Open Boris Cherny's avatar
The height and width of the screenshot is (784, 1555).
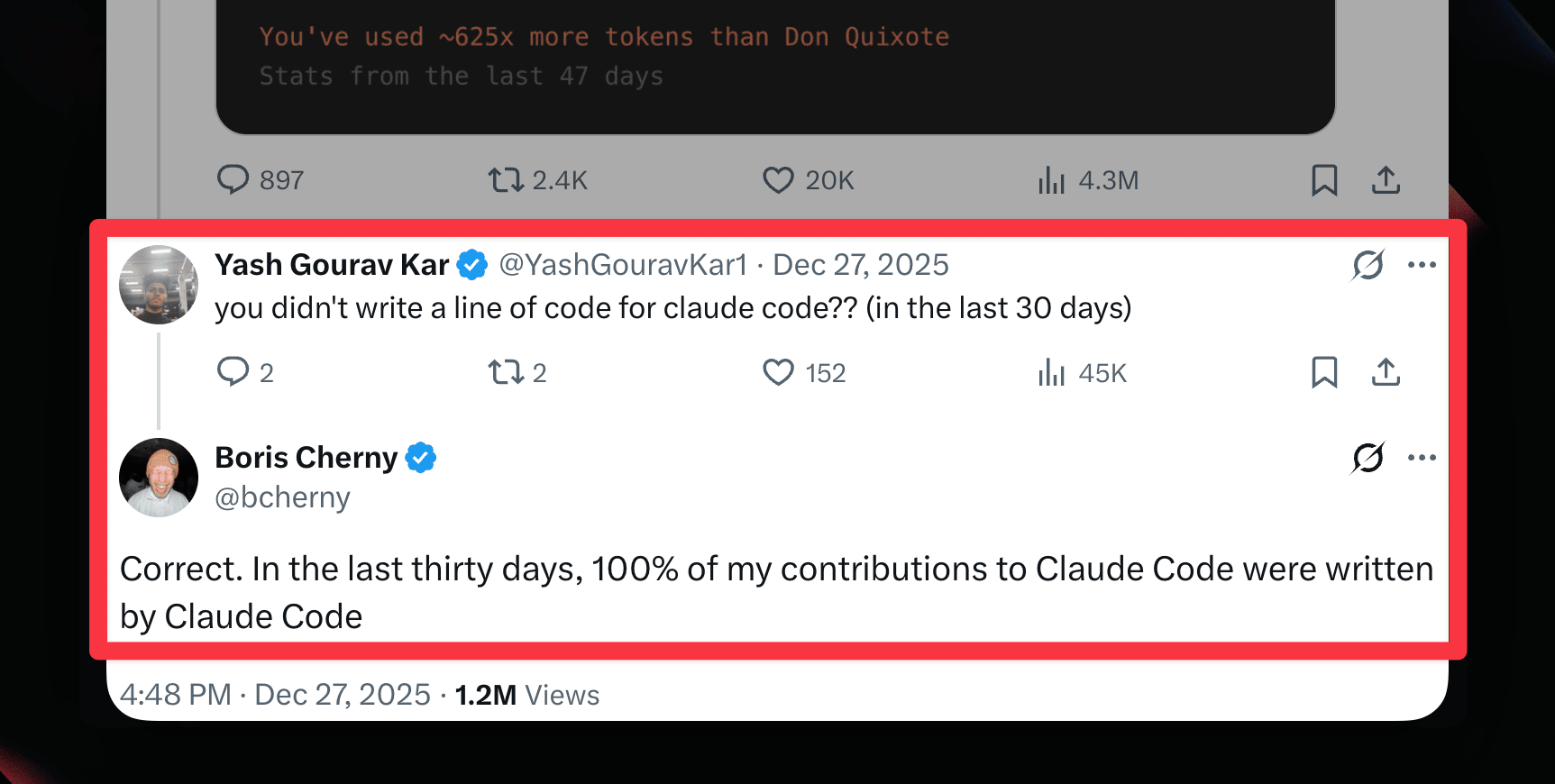[x=159, y=478]
